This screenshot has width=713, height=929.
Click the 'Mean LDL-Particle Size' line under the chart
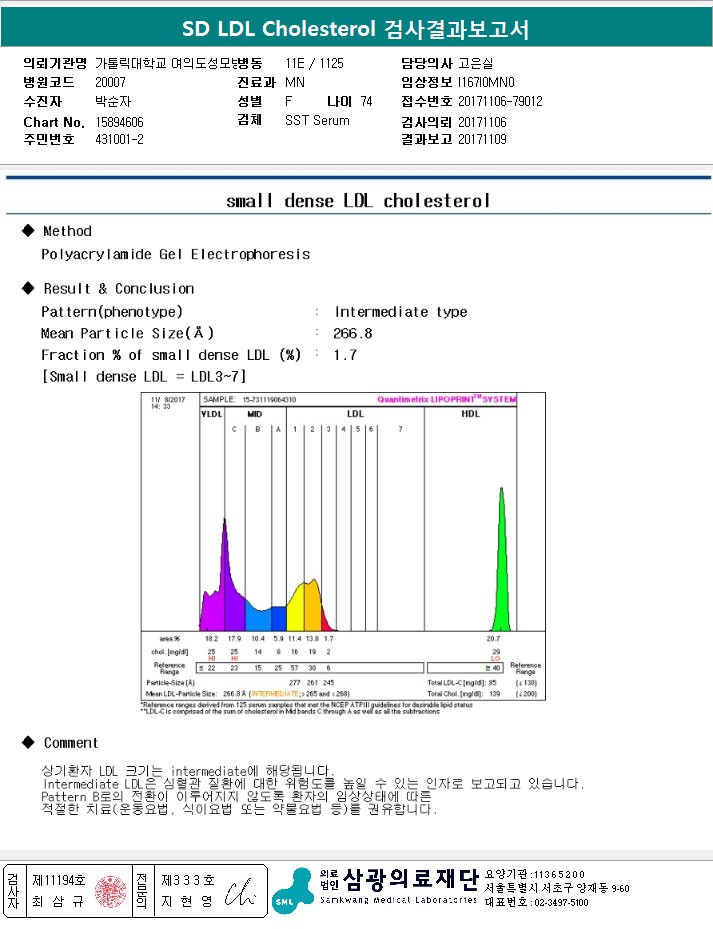(248, 693)
